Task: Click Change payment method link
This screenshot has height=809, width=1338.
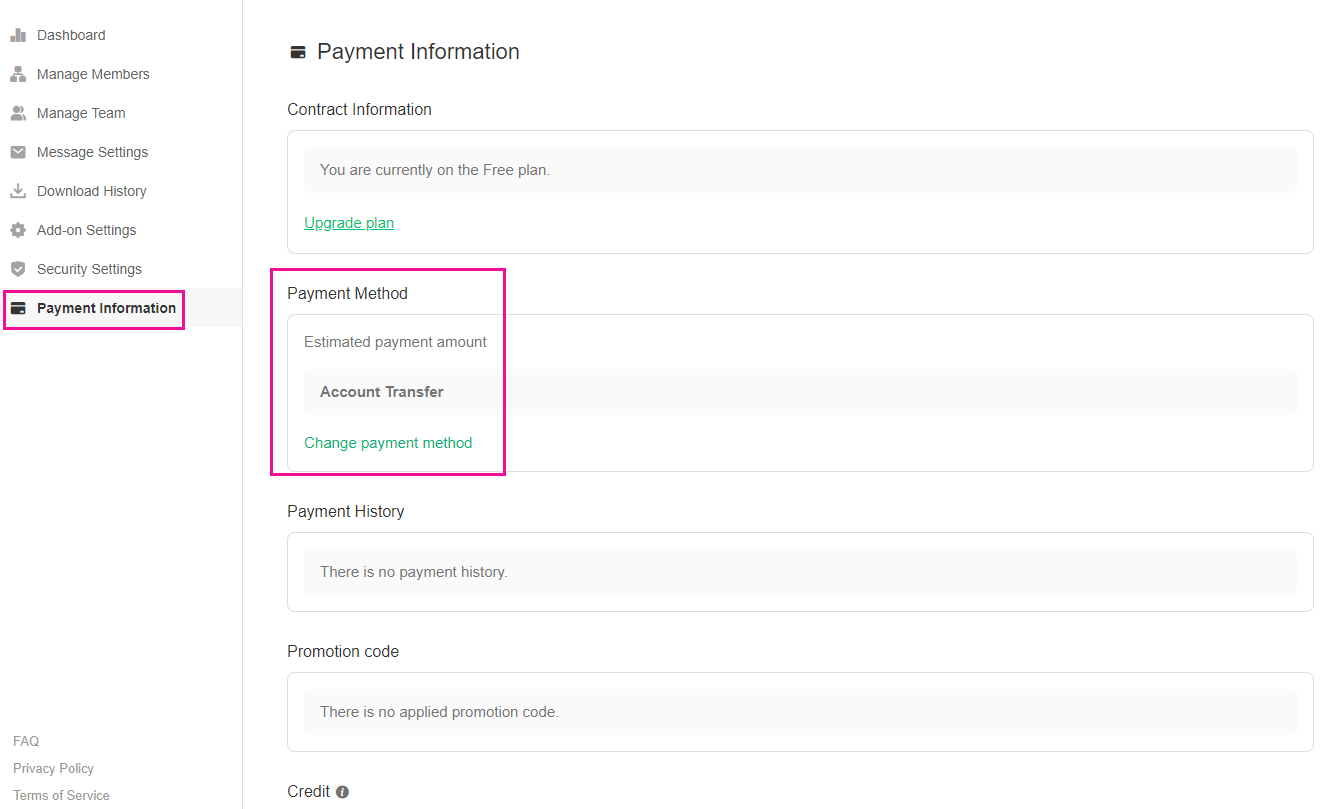Action: click(x=388, y=443)
